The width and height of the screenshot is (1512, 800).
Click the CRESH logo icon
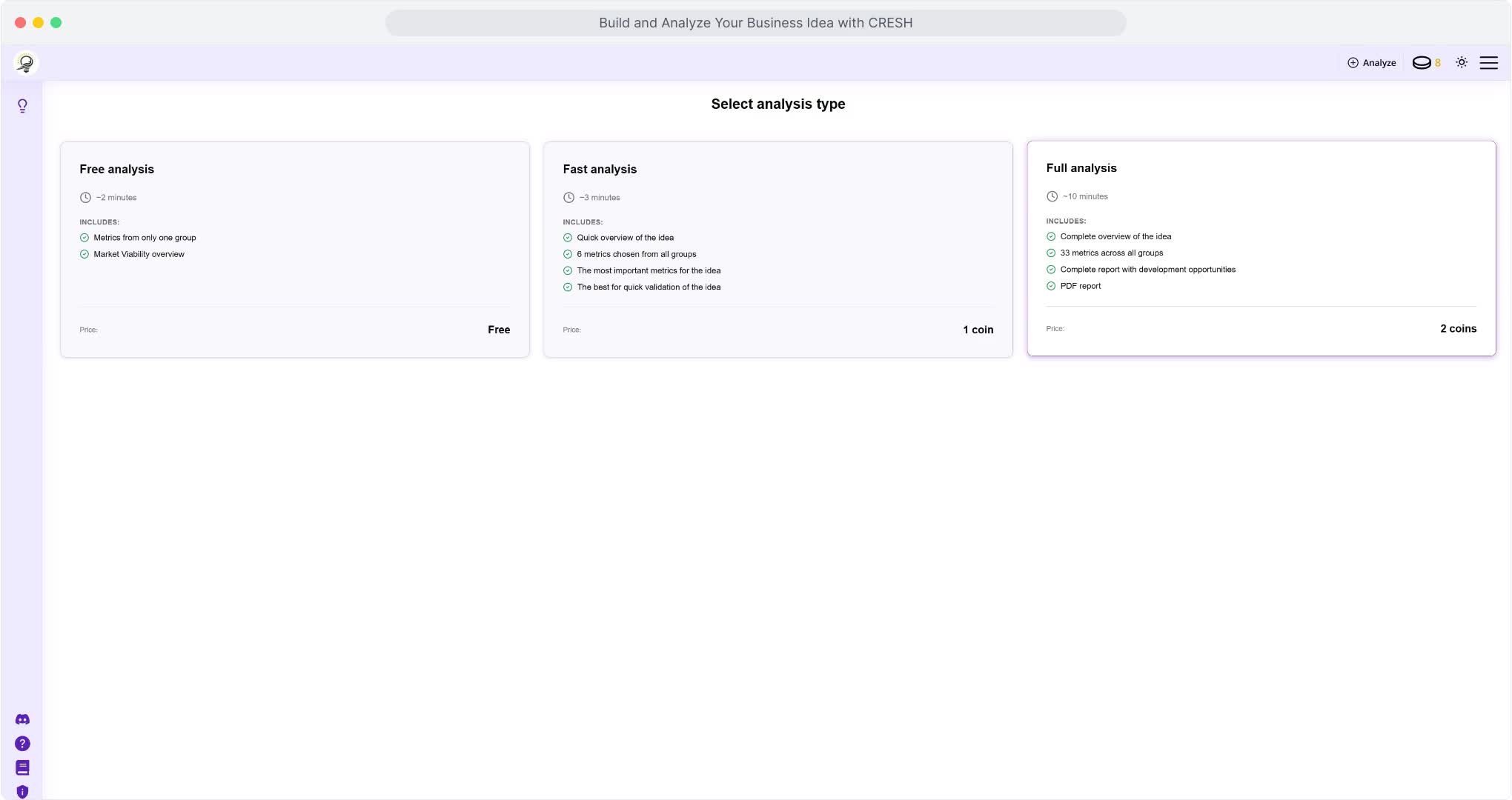(26, 63)
